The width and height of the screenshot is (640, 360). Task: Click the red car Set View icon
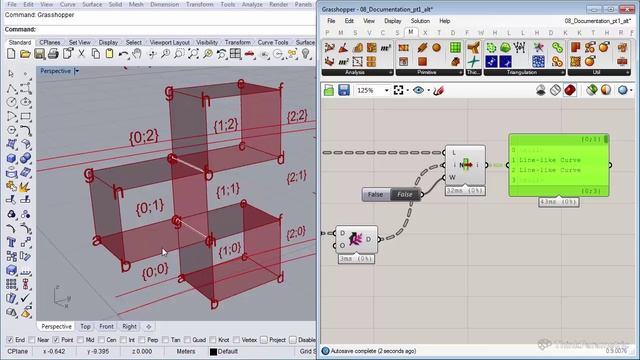tap(250, 54)
